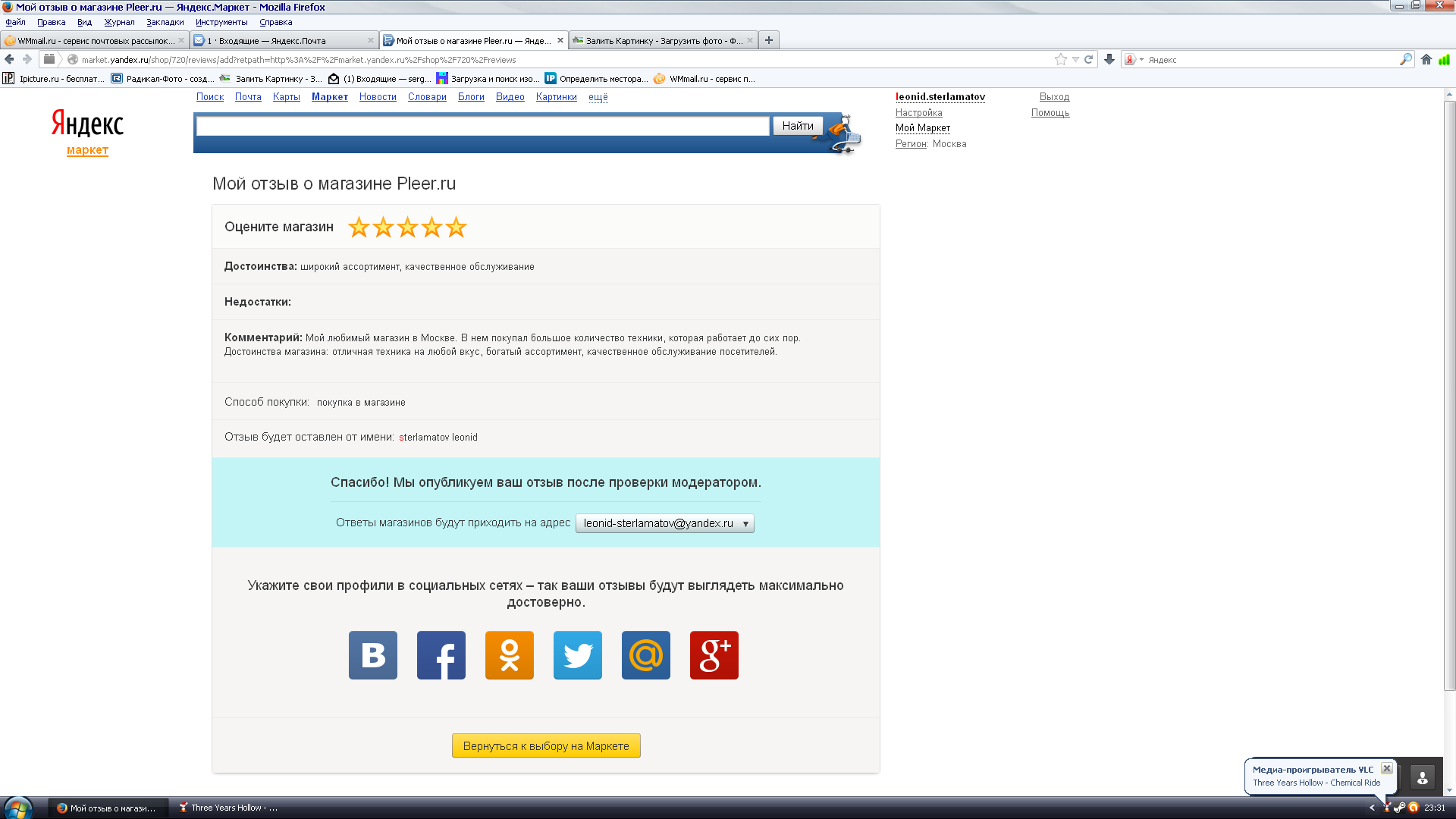The height and width of the screenshot is (819, 1456).
Task: Open the bookmark star dropdown arrow
Action: click(1075, 59)
